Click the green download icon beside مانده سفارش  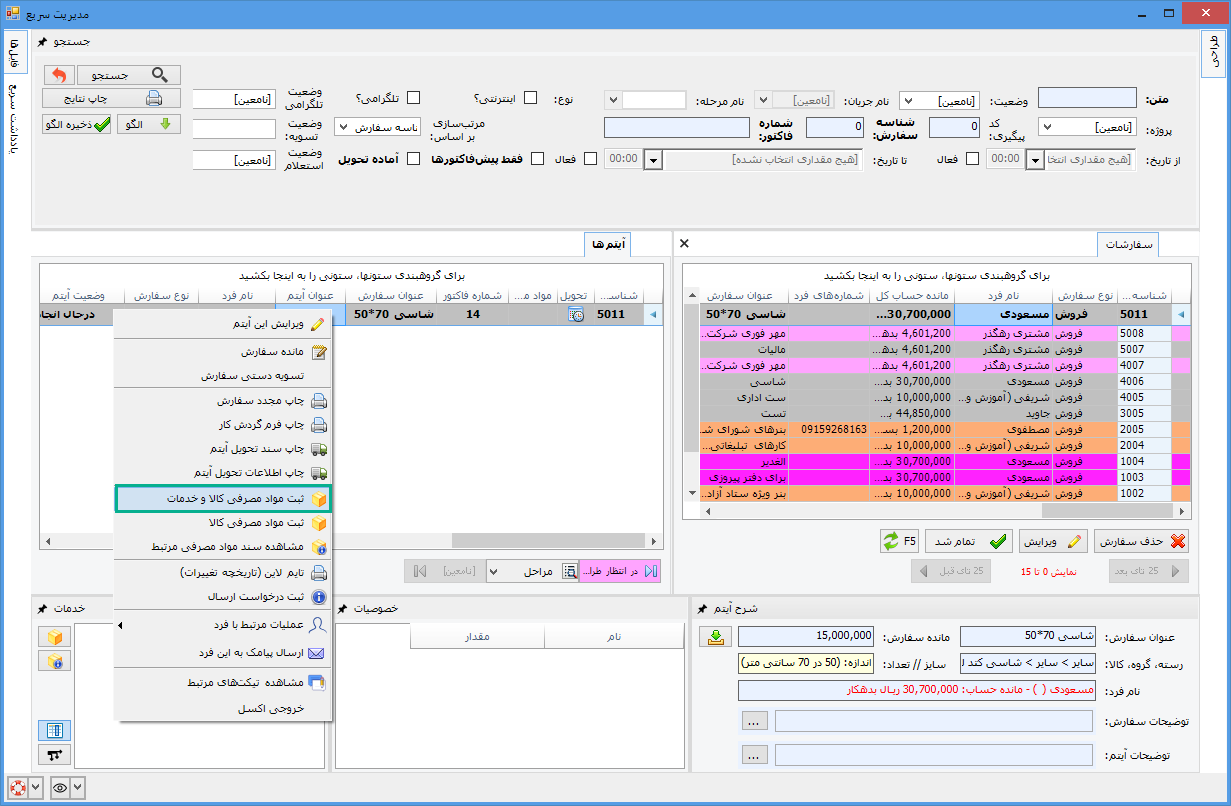click(717, 637)
